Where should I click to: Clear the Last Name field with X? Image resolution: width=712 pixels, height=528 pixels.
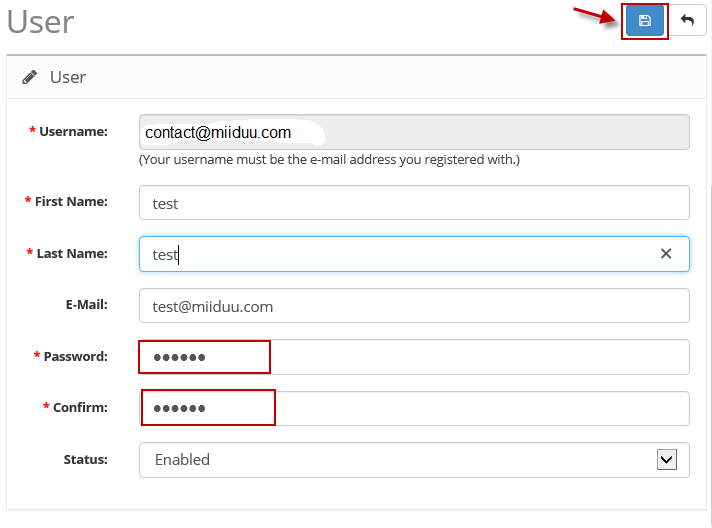tap(666, 253)
